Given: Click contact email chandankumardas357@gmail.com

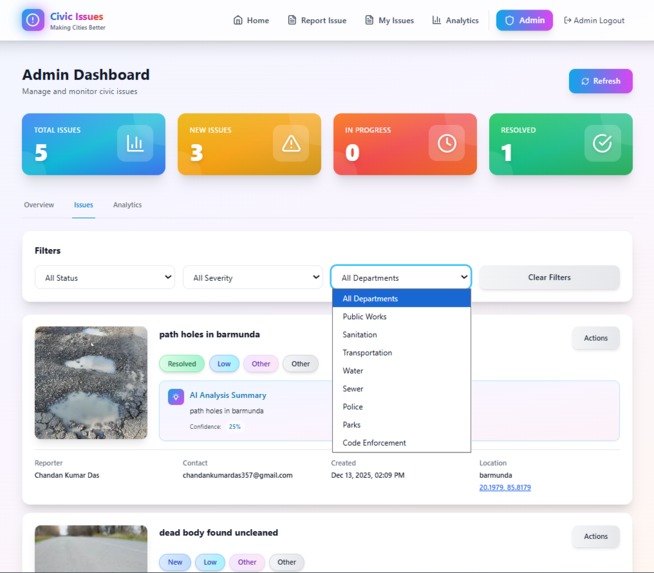Looking at the screenshot, I should (x=237, y=475).
